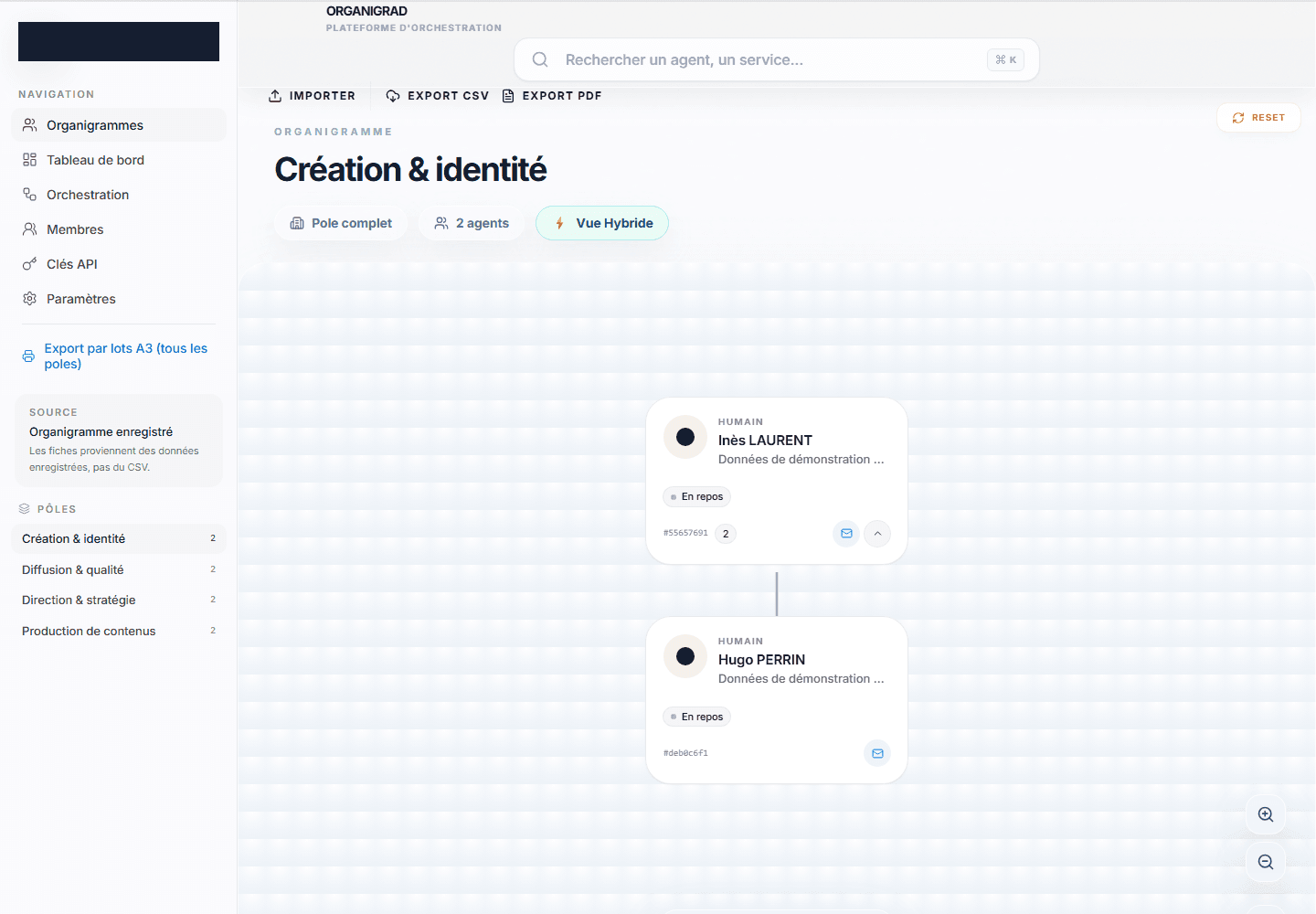The image size is (1316, 914).
Task: Go to Orchestration section
Action: point(119,195)
